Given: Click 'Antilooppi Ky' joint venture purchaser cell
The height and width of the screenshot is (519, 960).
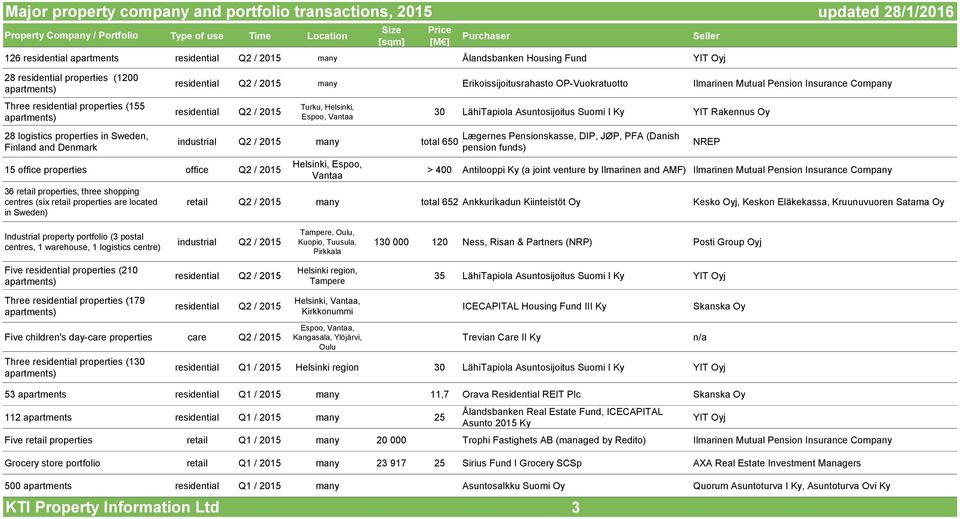Looking at the screenshot, I should (x=574, y=170).
